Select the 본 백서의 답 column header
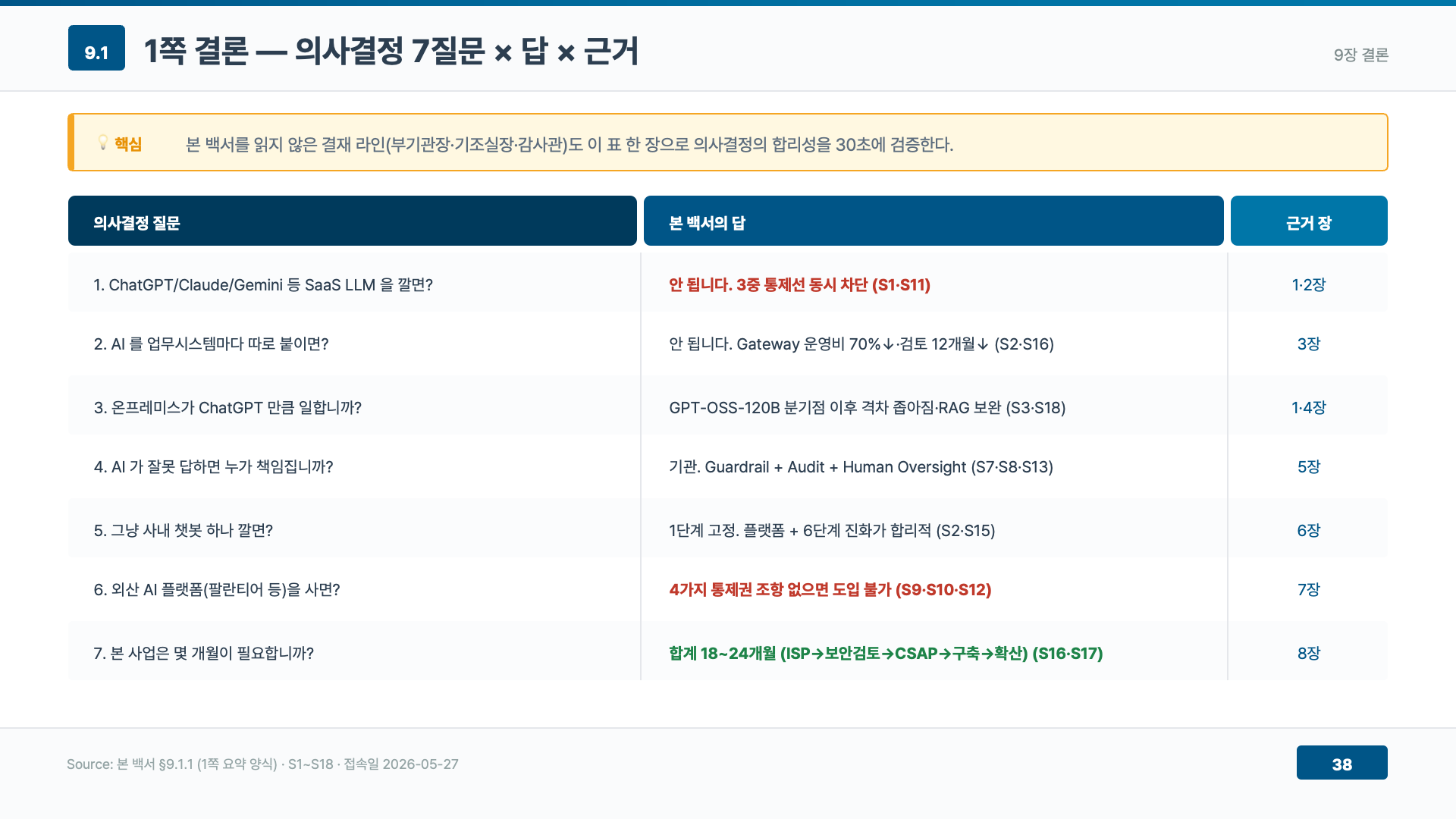 [x=934, y=221]
